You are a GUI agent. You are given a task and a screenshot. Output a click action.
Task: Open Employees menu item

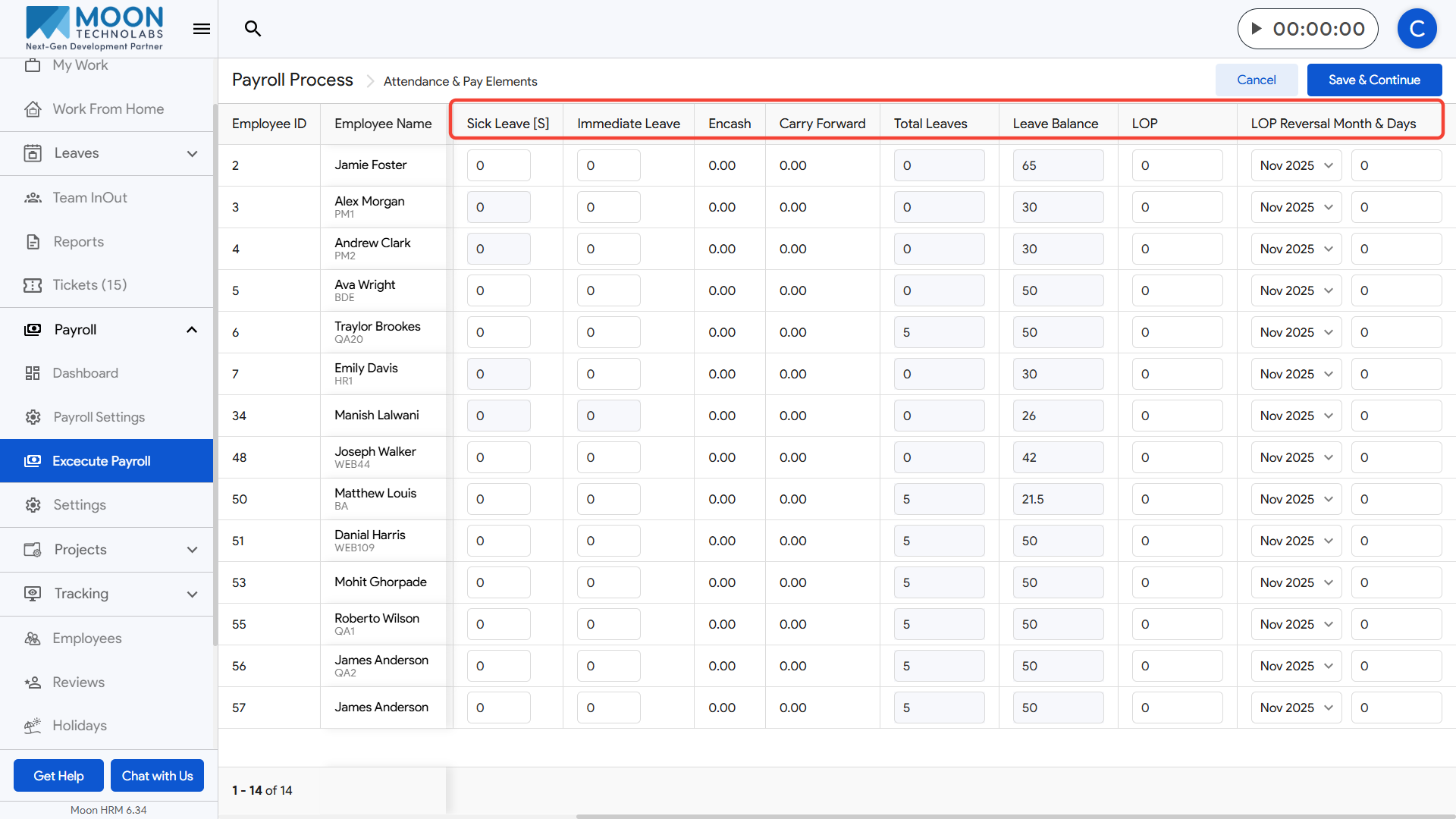pyautogui.click(x=86, y=639)
